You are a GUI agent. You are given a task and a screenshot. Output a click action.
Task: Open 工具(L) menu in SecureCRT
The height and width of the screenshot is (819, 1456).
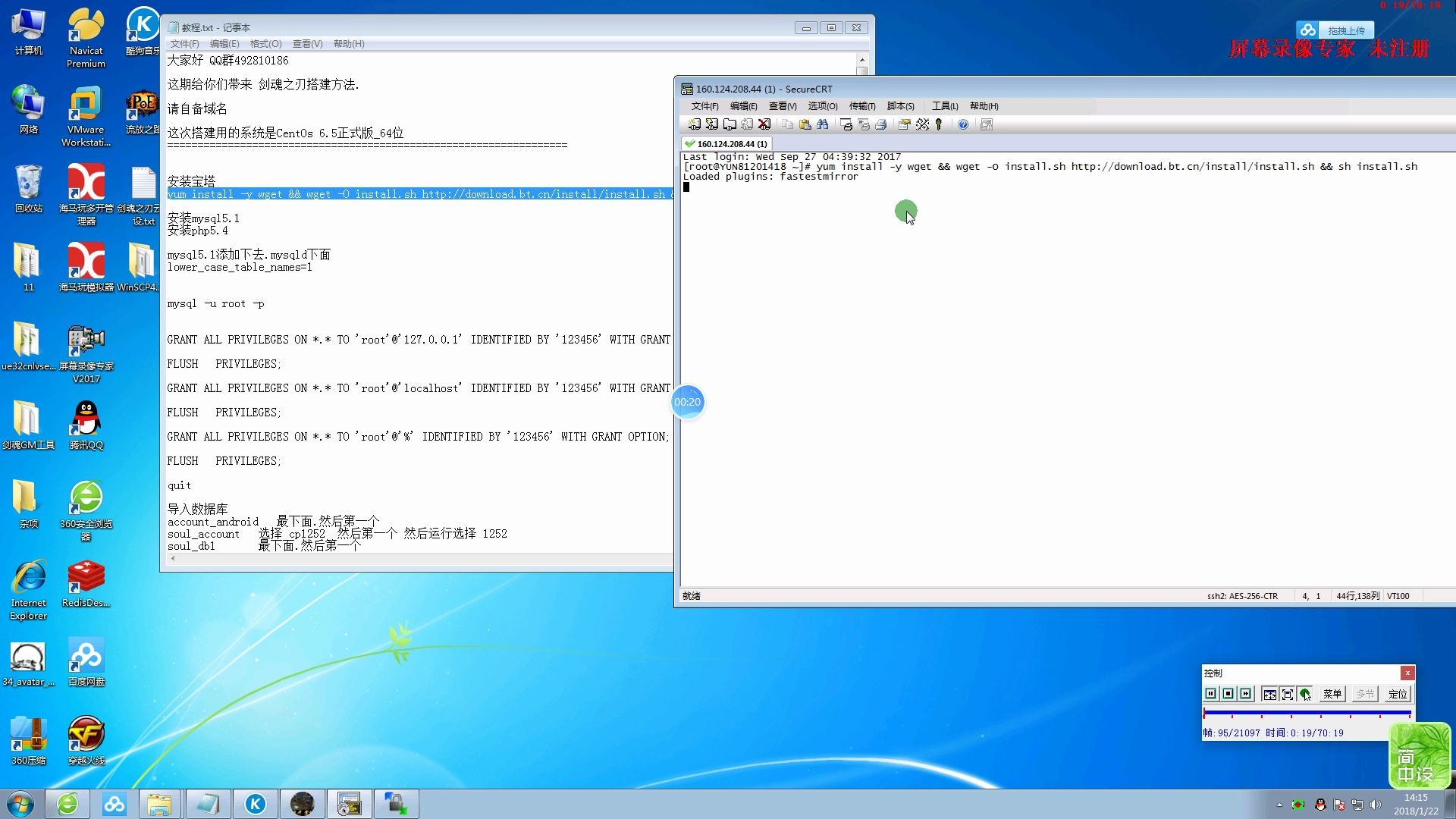pyautogui.click(x=945, y=106)
